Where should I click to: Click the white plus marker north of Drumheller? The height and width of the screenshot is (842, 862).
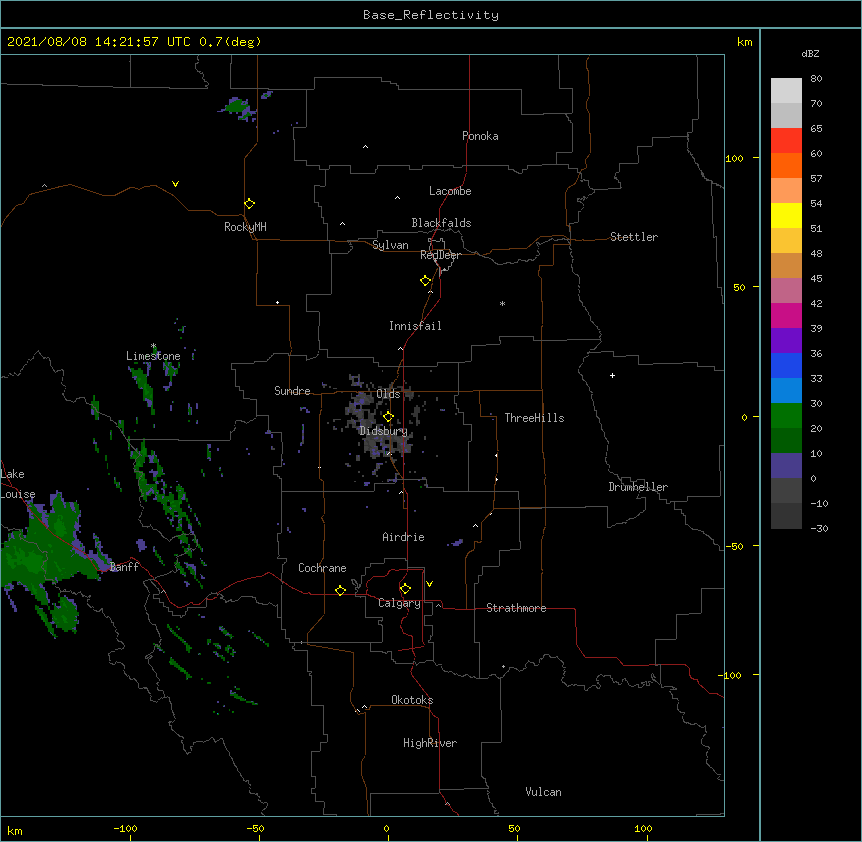point(612,375)
